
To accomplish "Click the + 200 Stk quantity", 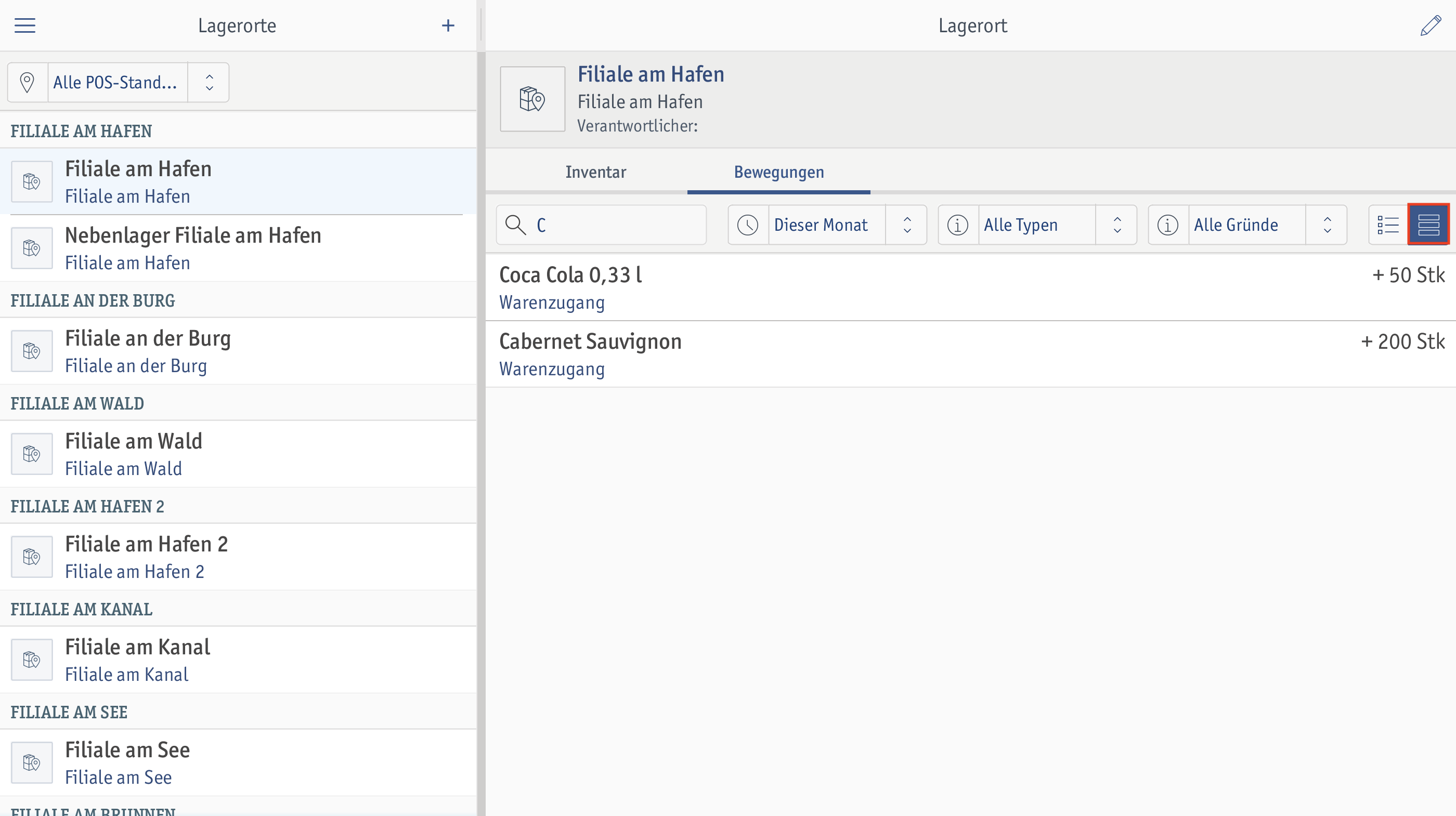I will 1402,342.
